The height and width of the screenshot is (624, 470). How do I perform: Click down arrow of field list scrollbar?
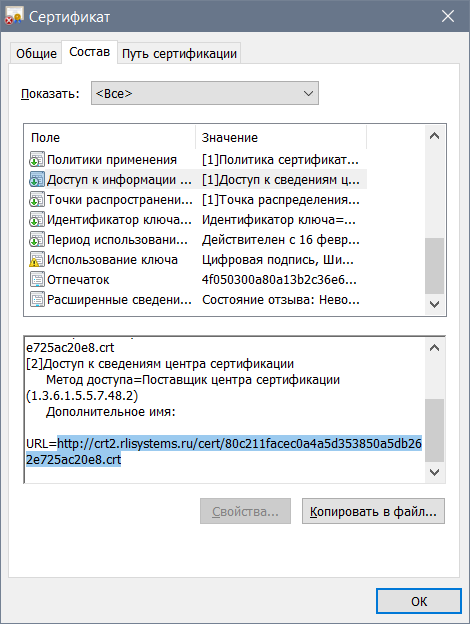pyautogui.click(x=435, y=304)
